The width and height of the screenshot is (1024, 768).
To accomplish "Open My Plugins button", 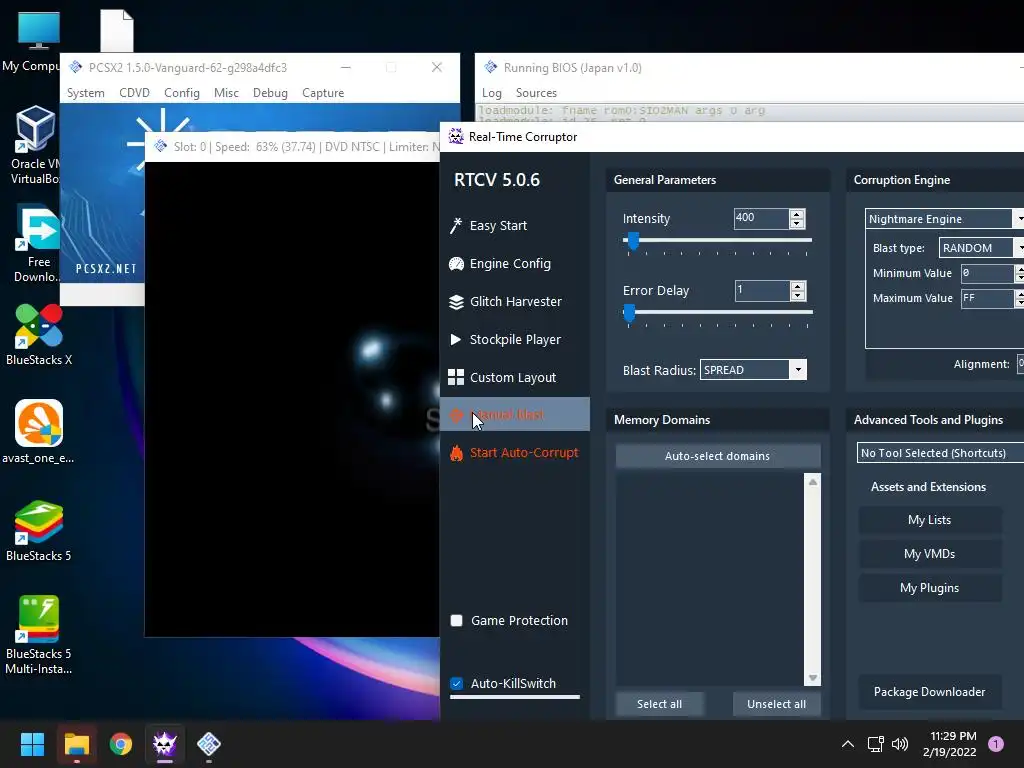I will pyautogui.click(x=929, y=588).
